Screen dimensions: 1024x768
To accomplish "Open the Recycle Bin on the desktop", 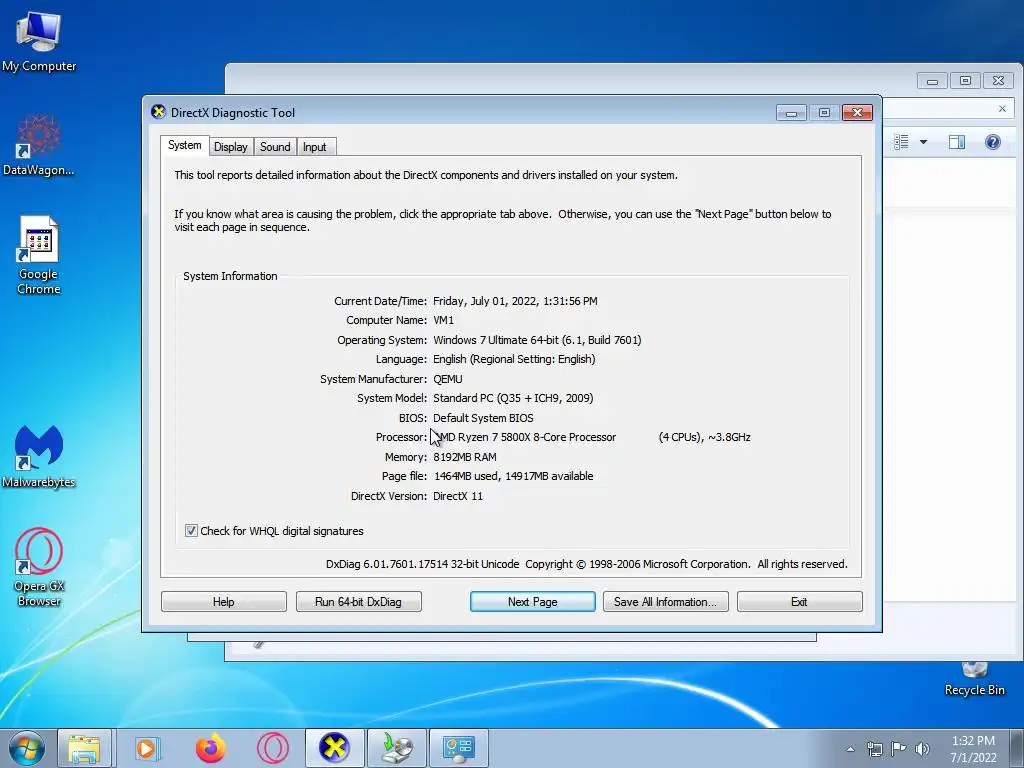I will 974,679.
